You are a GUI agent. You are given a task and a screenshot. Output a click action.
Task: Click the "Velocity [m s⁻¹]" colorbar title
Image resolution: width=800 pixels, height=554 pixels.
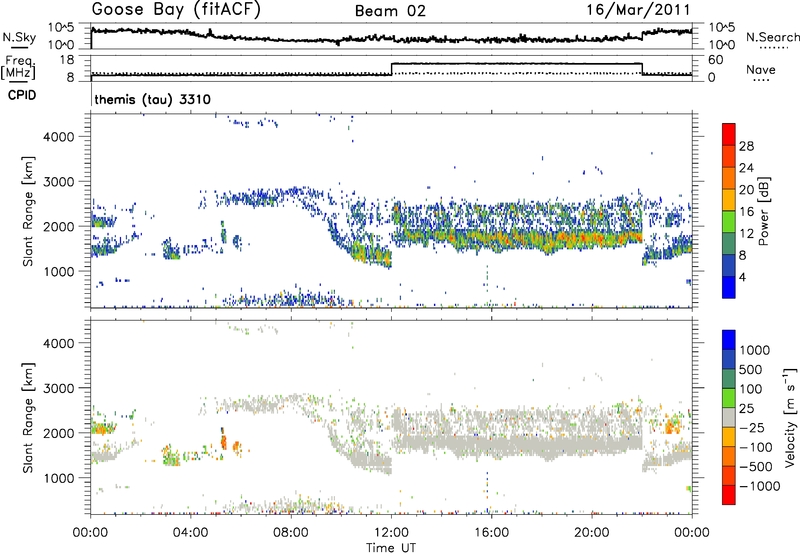point(790,417)
